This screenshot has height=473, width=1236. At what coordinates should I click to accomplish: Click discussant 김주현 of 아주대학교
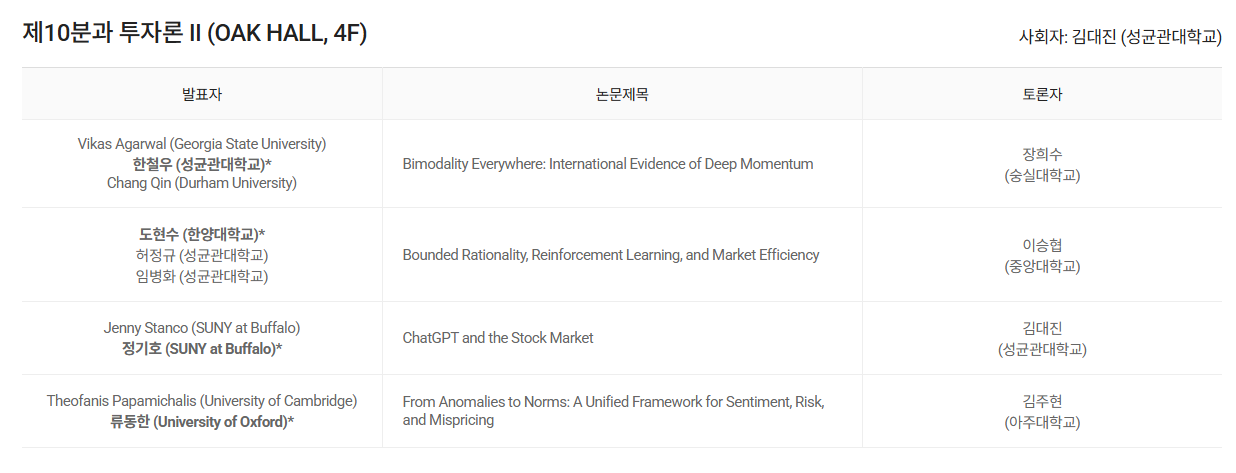[1042, 411]
